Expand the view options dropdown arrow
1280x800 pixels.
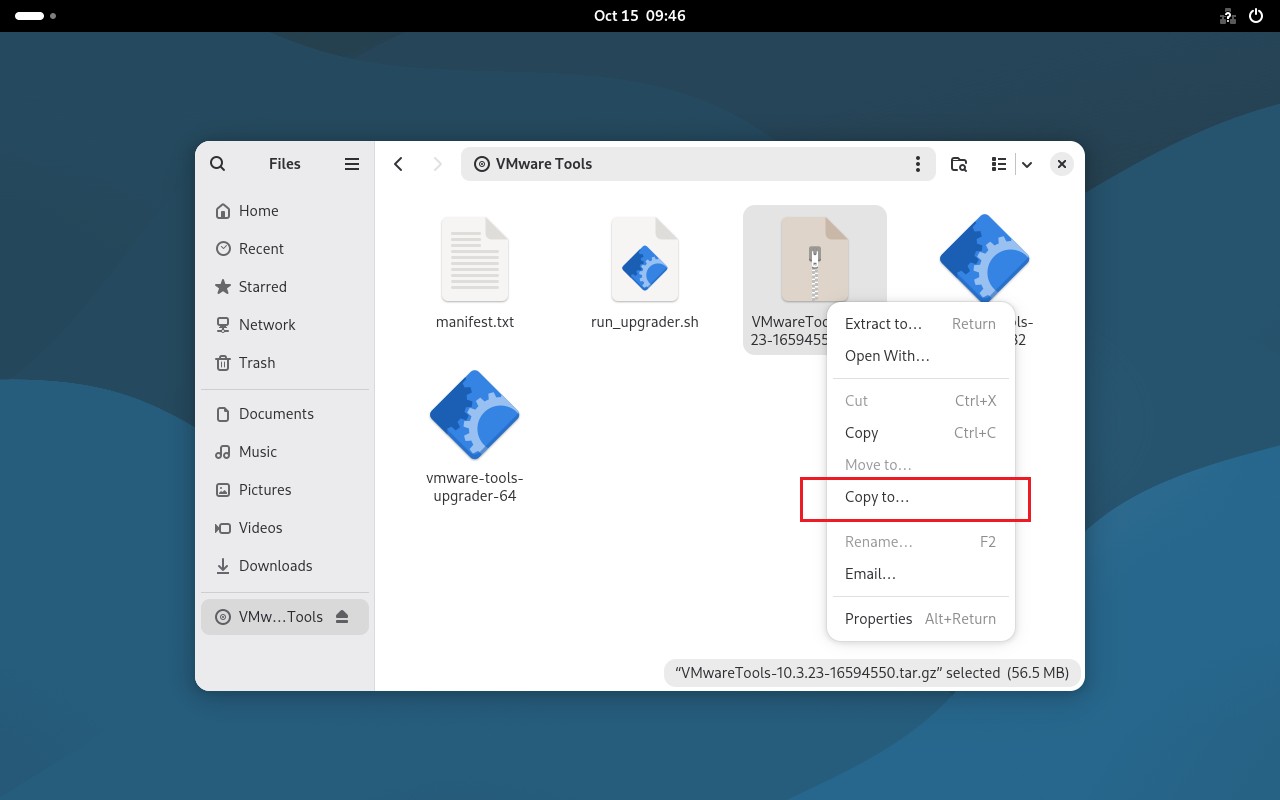click(1027, 164)
